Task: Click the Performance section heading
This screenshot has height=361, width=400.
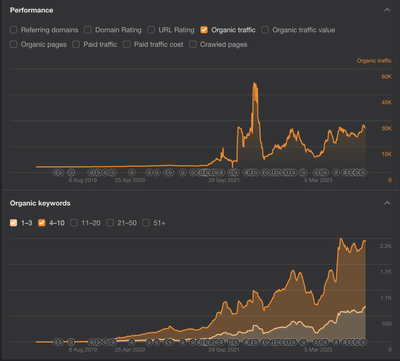Action: [x=31, y=10]
